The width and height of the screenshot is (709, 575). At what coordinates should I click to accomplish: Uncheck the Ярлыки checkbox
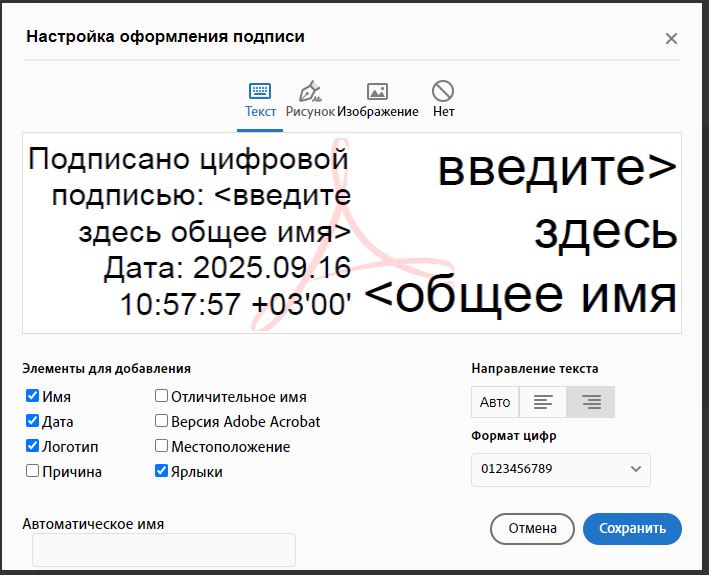pos(161,471)
